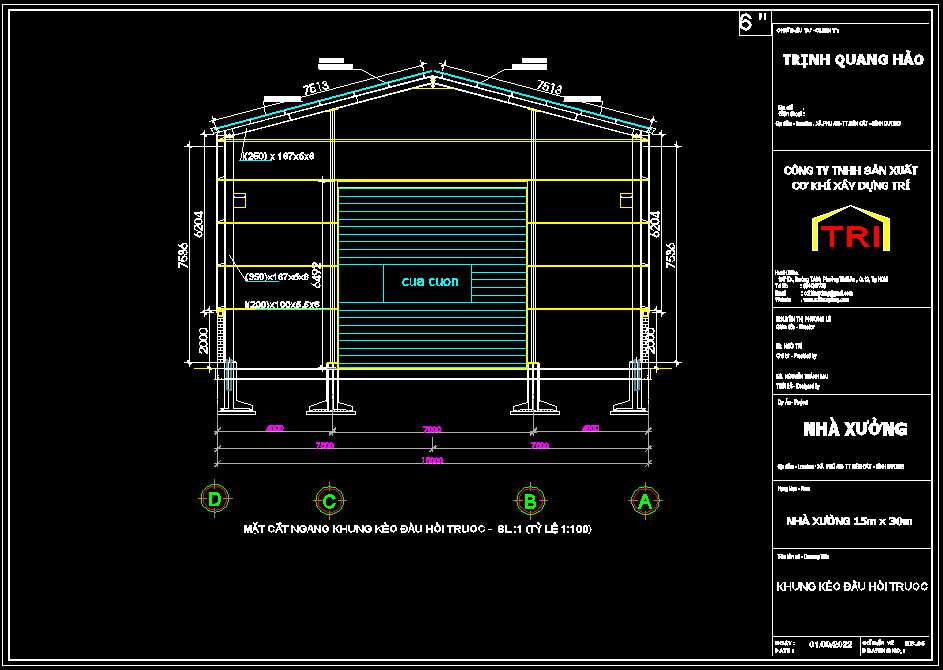Click the date 01/09/2022 field
Image resolution: width=943 pixels, height=670 pixels.
(x=830, y=645)
